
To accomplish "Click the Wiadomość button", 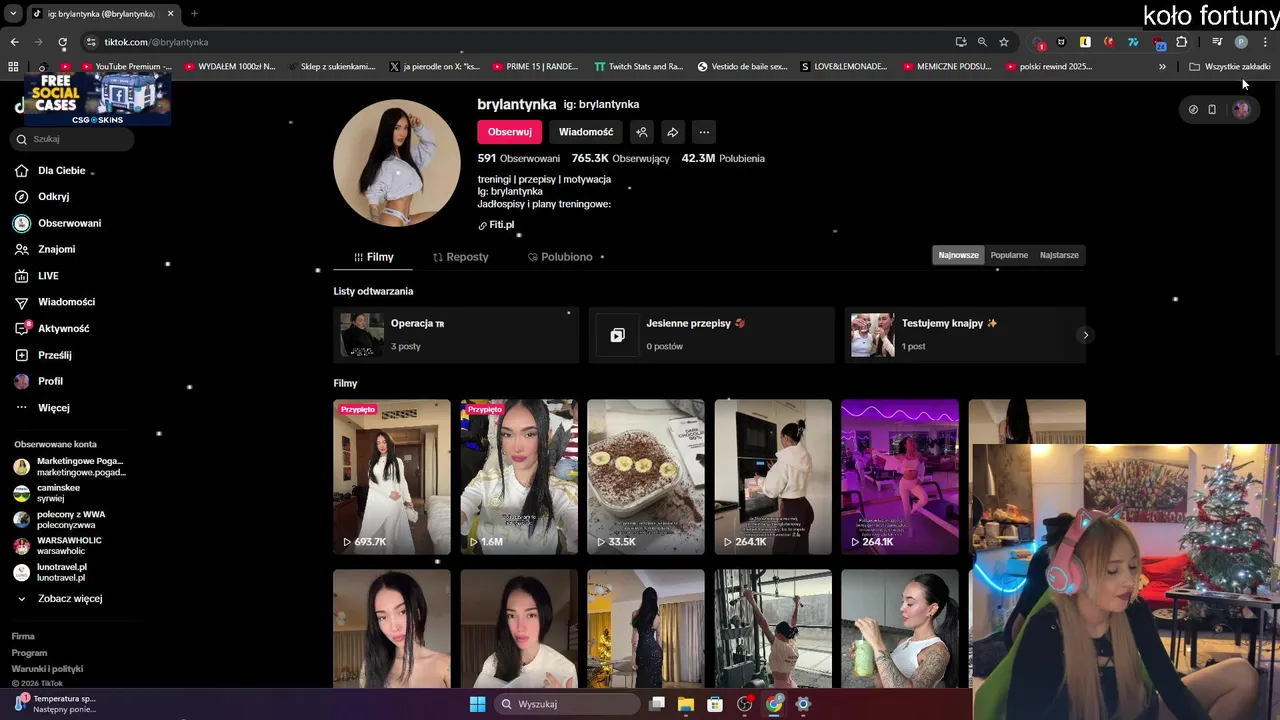I will click(x=586, y=132).
